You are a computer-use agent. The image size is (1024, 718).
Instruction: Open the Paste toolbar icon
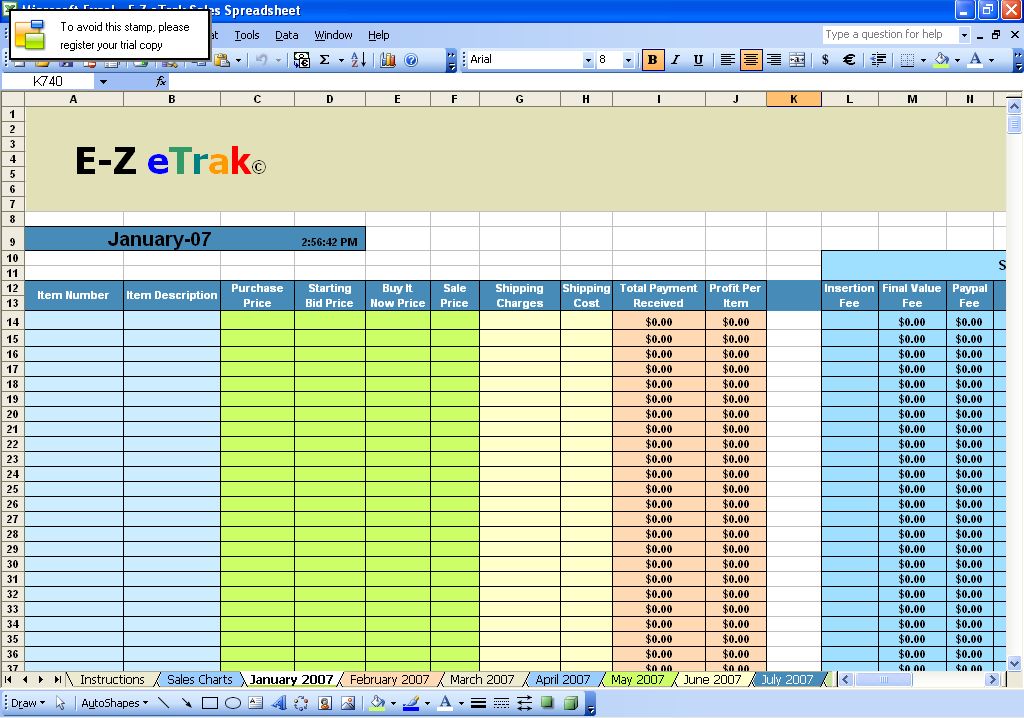[x=222, y=60]
